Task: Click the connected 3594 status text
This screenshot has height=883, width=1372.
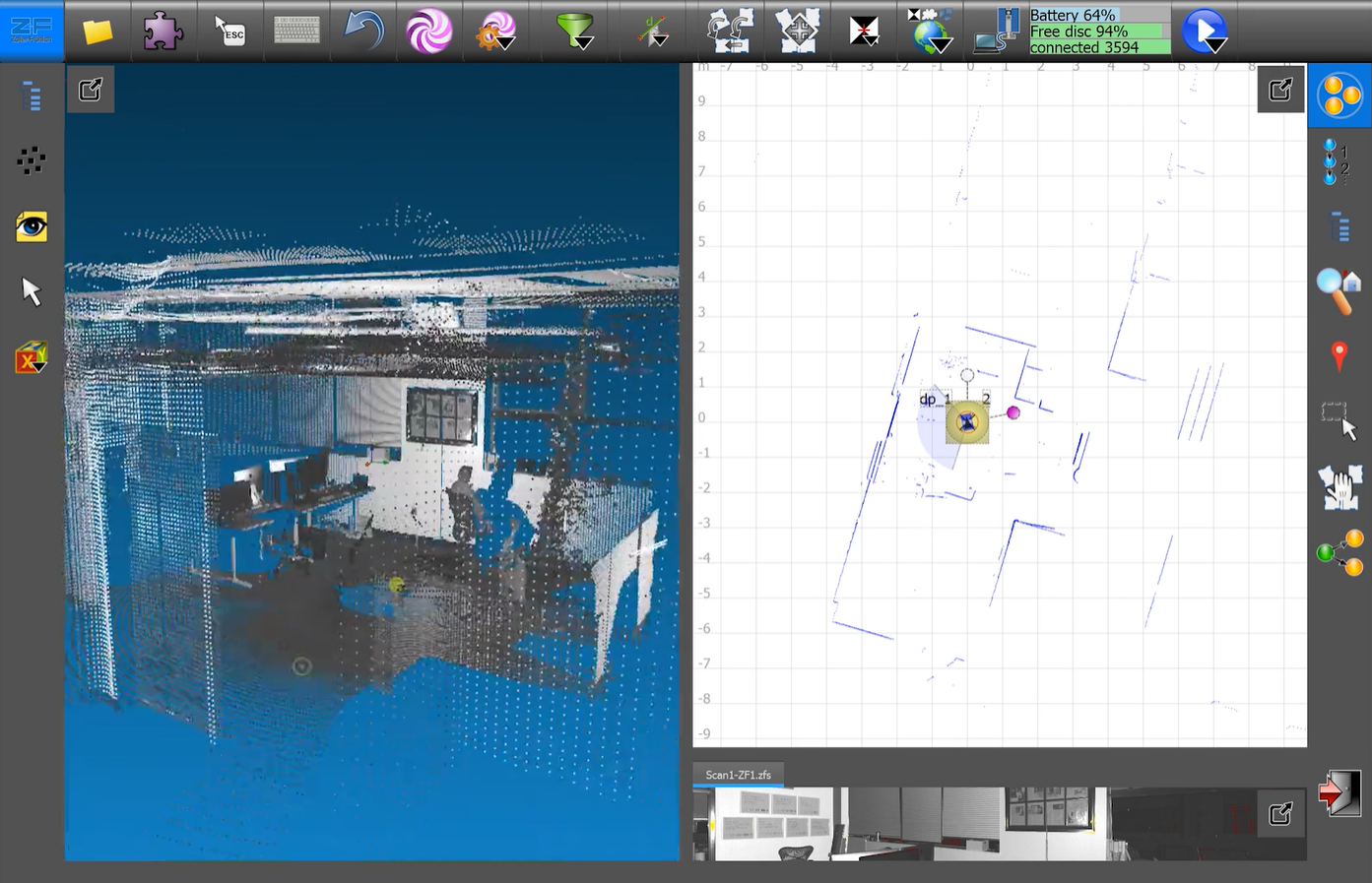Action: pos(1099,46)
